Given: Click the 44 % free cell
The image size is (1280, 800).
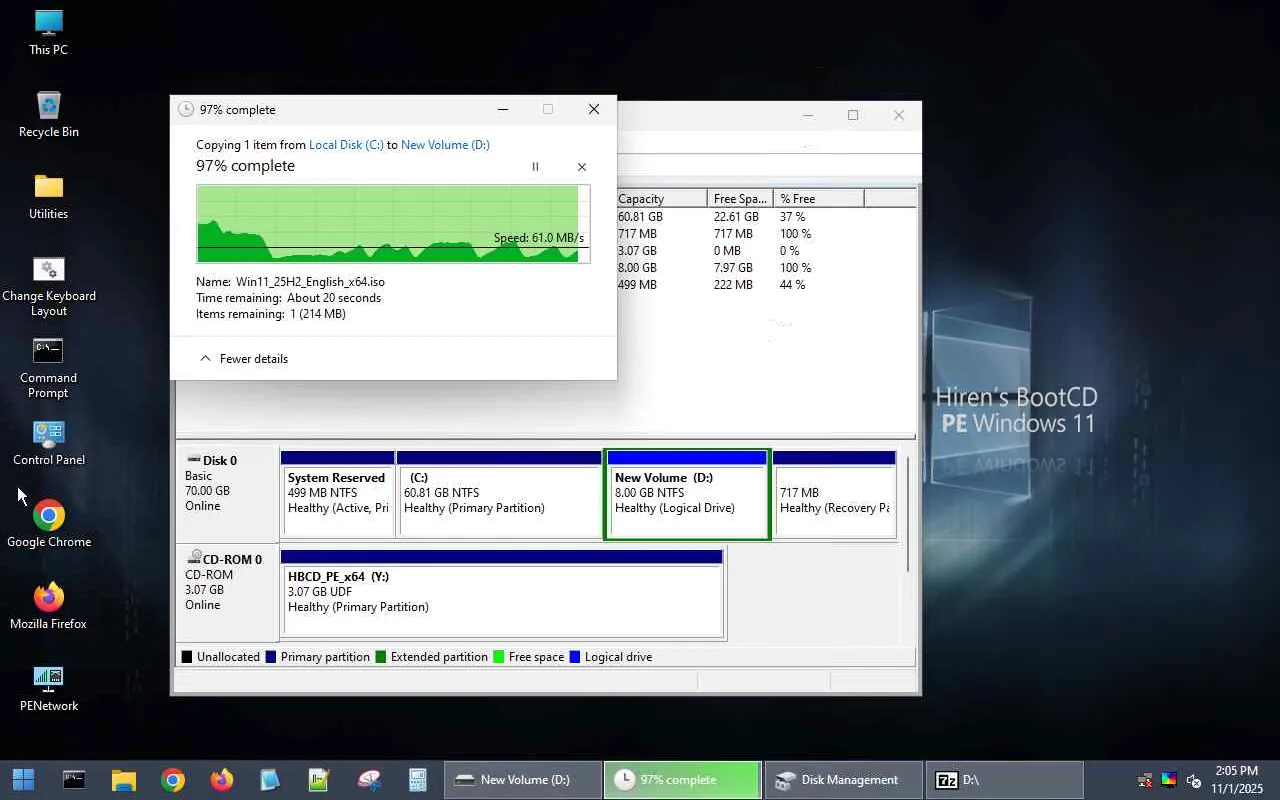Looking at the screenshot, I should pos(792,285).
